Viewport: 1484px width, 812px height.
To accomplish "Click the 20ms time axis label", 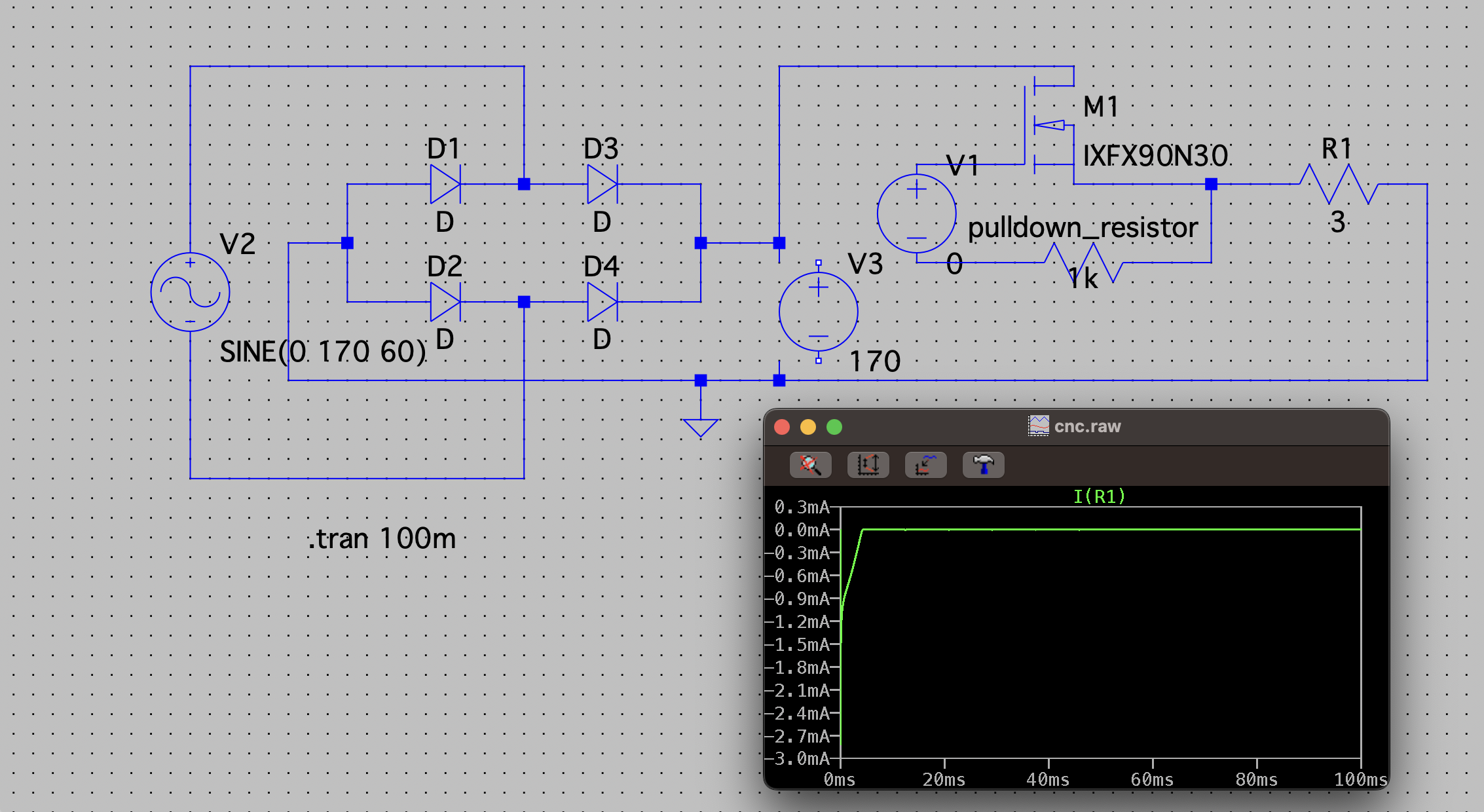I will [x=944, y=779].
